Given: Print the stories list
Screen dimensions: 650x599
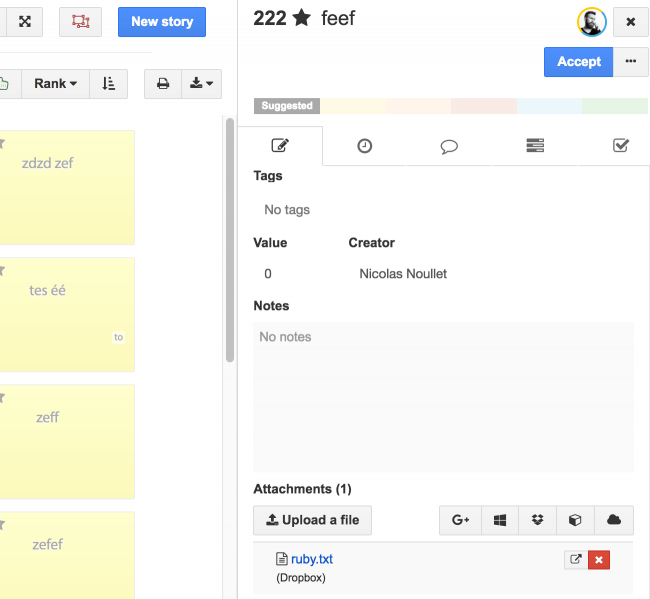Looking at the screenshot, I should click(163, 84).
